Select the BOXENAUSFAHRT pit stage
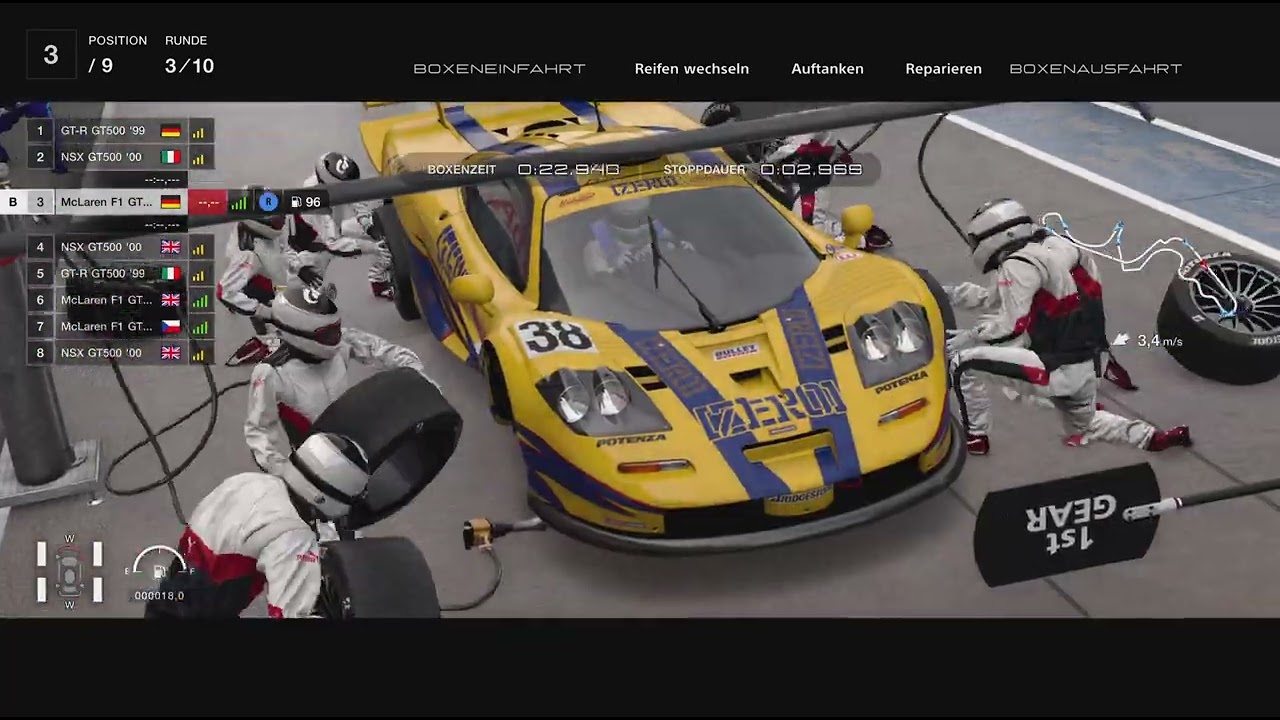This screenshot has width=1280, height=720. pyautogui.click(x=1096, y=69)
